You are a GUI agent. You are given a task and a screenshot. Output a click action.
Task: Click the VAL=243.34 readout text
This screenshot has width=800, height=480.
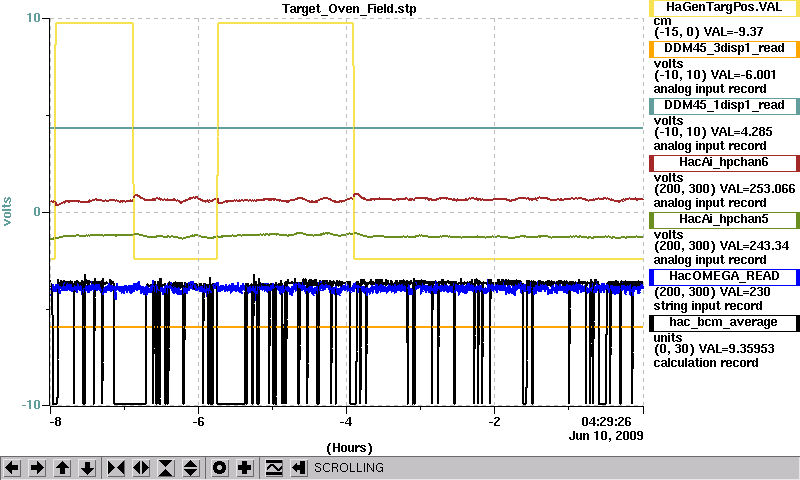[x=755, y=246]
